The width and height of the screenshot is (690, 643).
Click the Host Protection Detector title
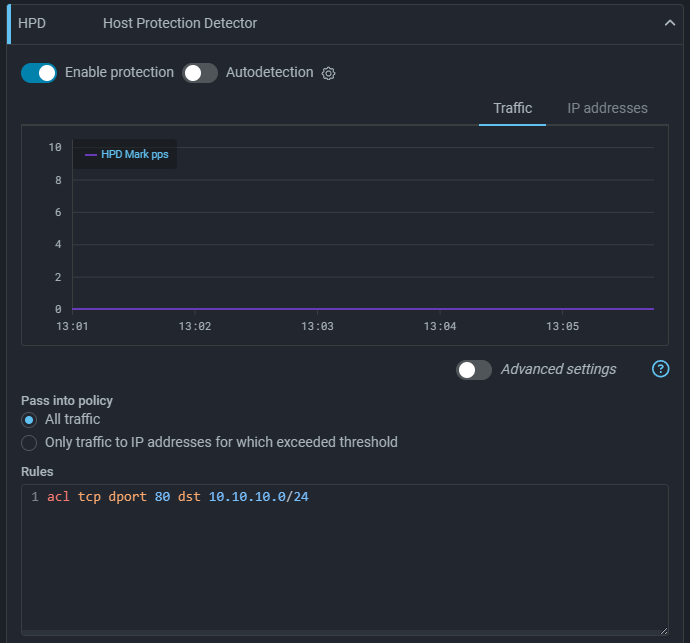tap(180, 23)
